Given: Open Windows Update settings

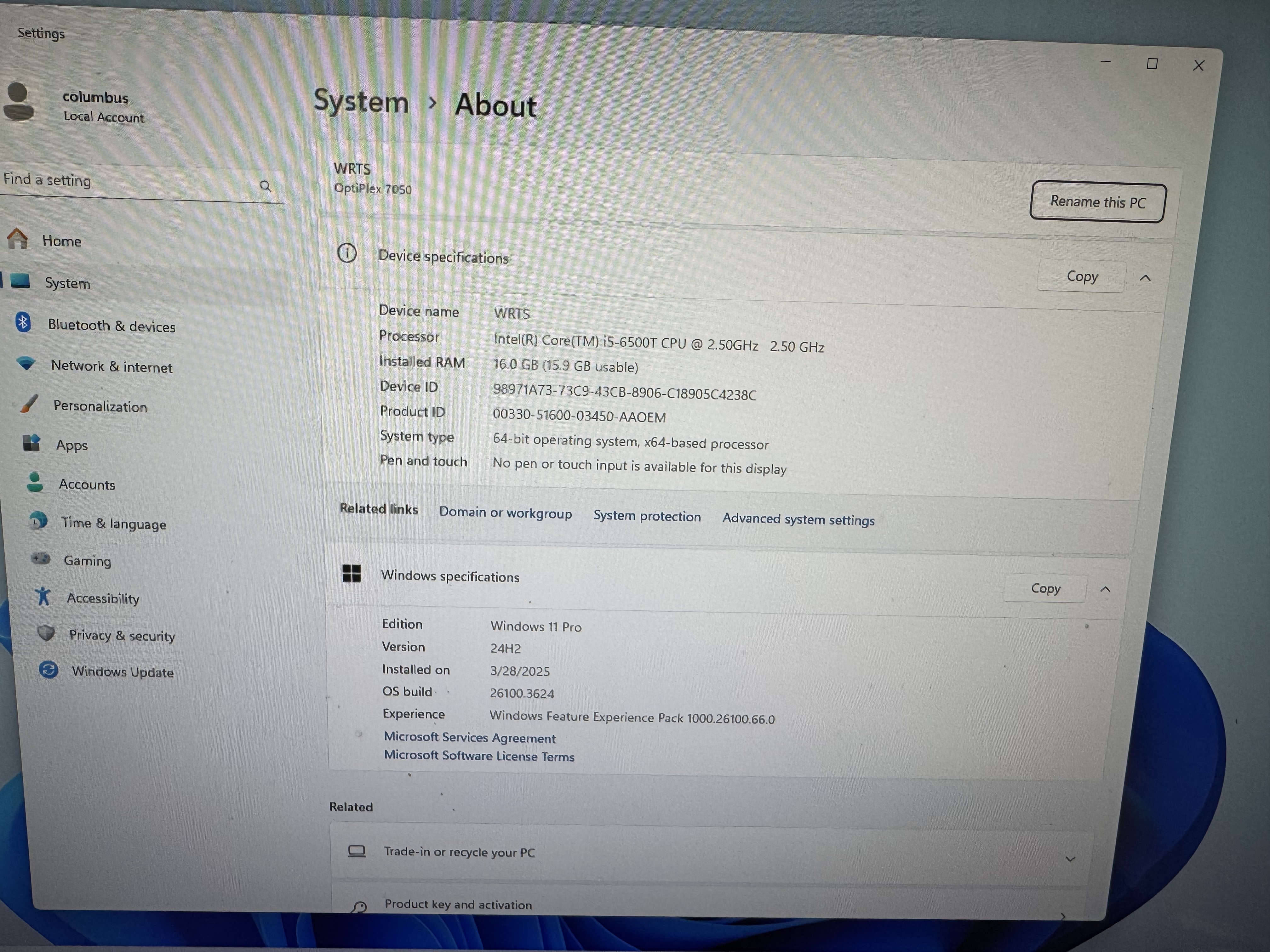Looking at the screenshot, I should [123, 672].
